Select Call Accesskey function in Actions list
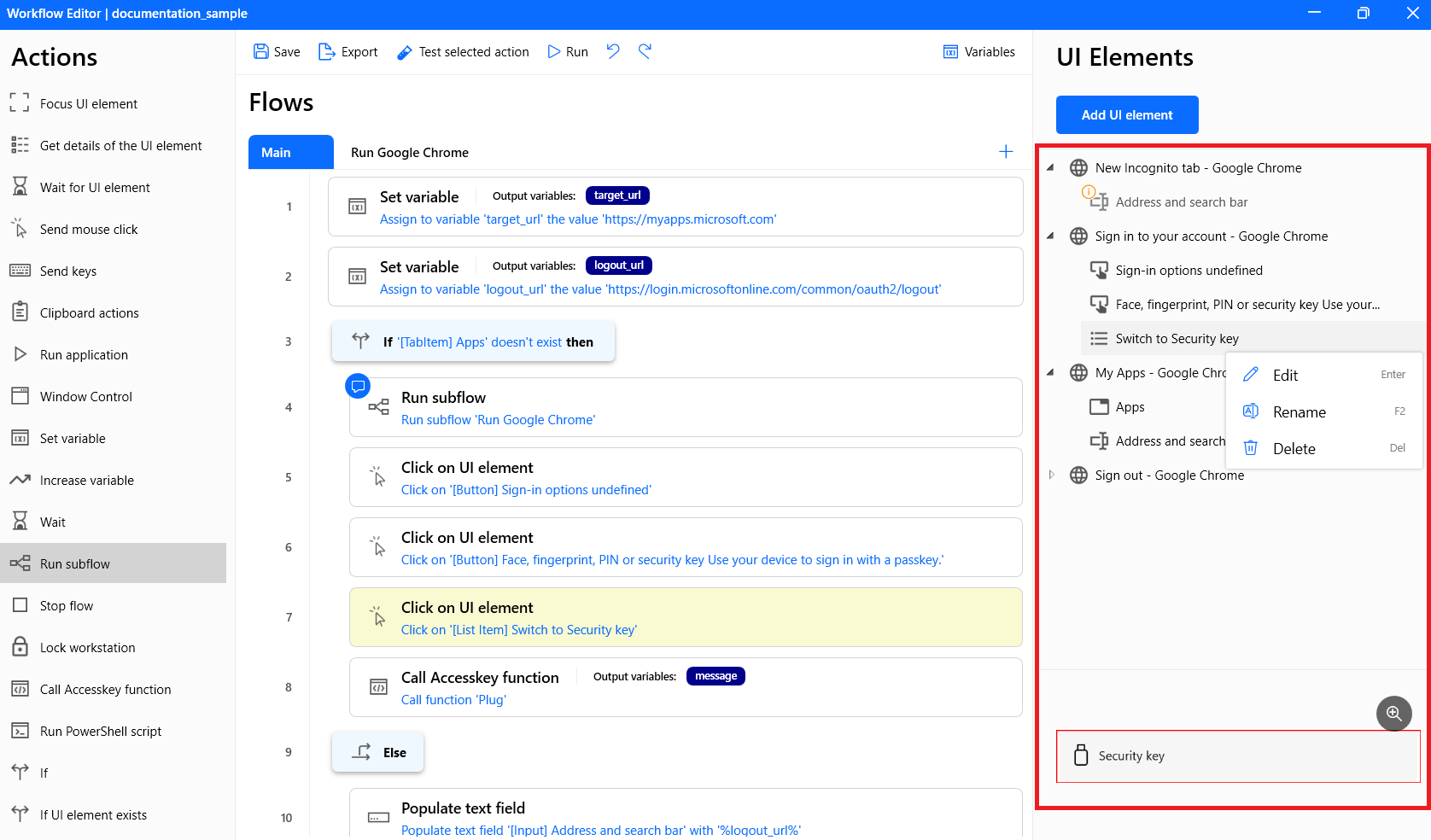Image resolution: width=1431 pixels, height=840 pixels. pos(113,690)
